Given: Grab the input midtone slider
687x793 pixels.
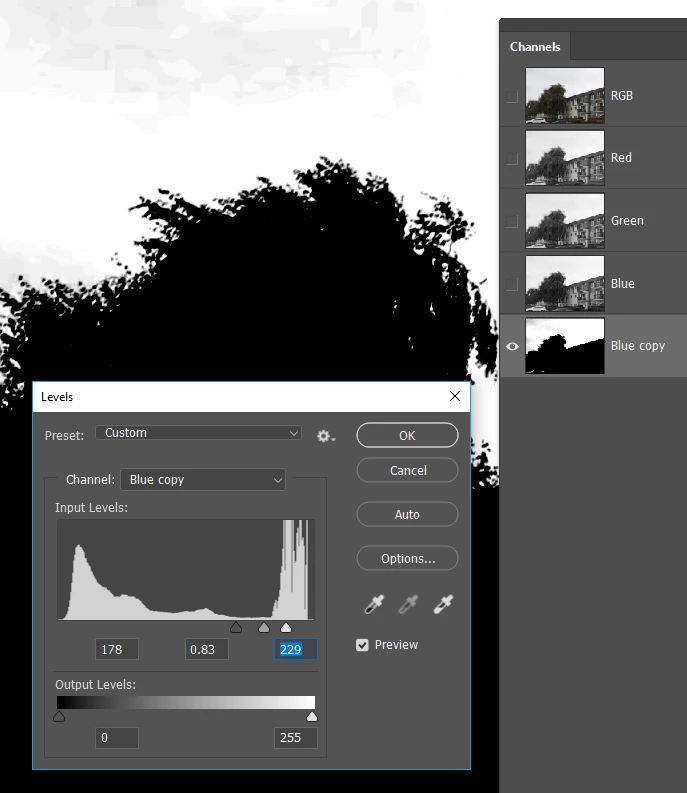Looking at the screenshot, I should tap(264, 628).
